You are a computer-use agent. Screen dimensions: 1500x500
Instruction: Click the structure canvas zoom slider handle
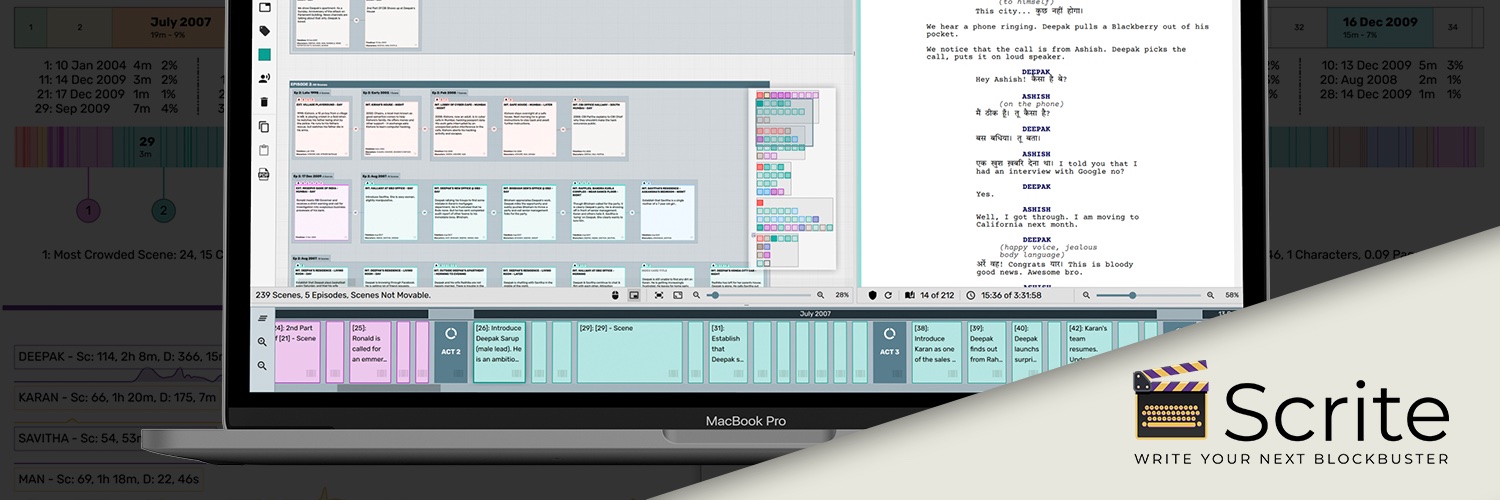click(x=713, y=295)
